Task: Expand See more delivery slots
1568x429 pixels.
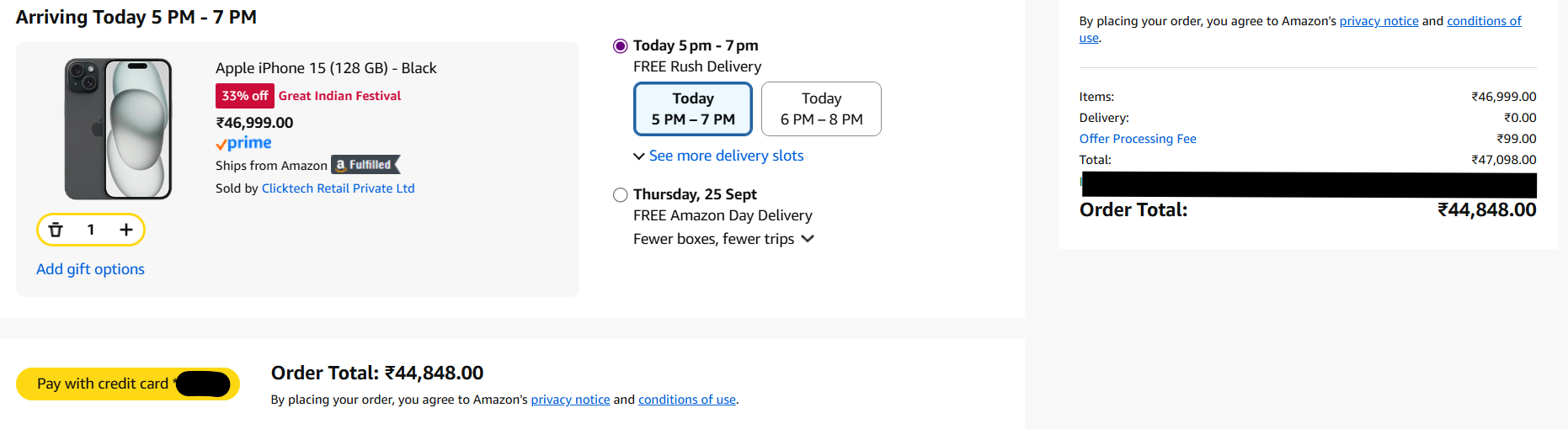Action: (725, 156)
